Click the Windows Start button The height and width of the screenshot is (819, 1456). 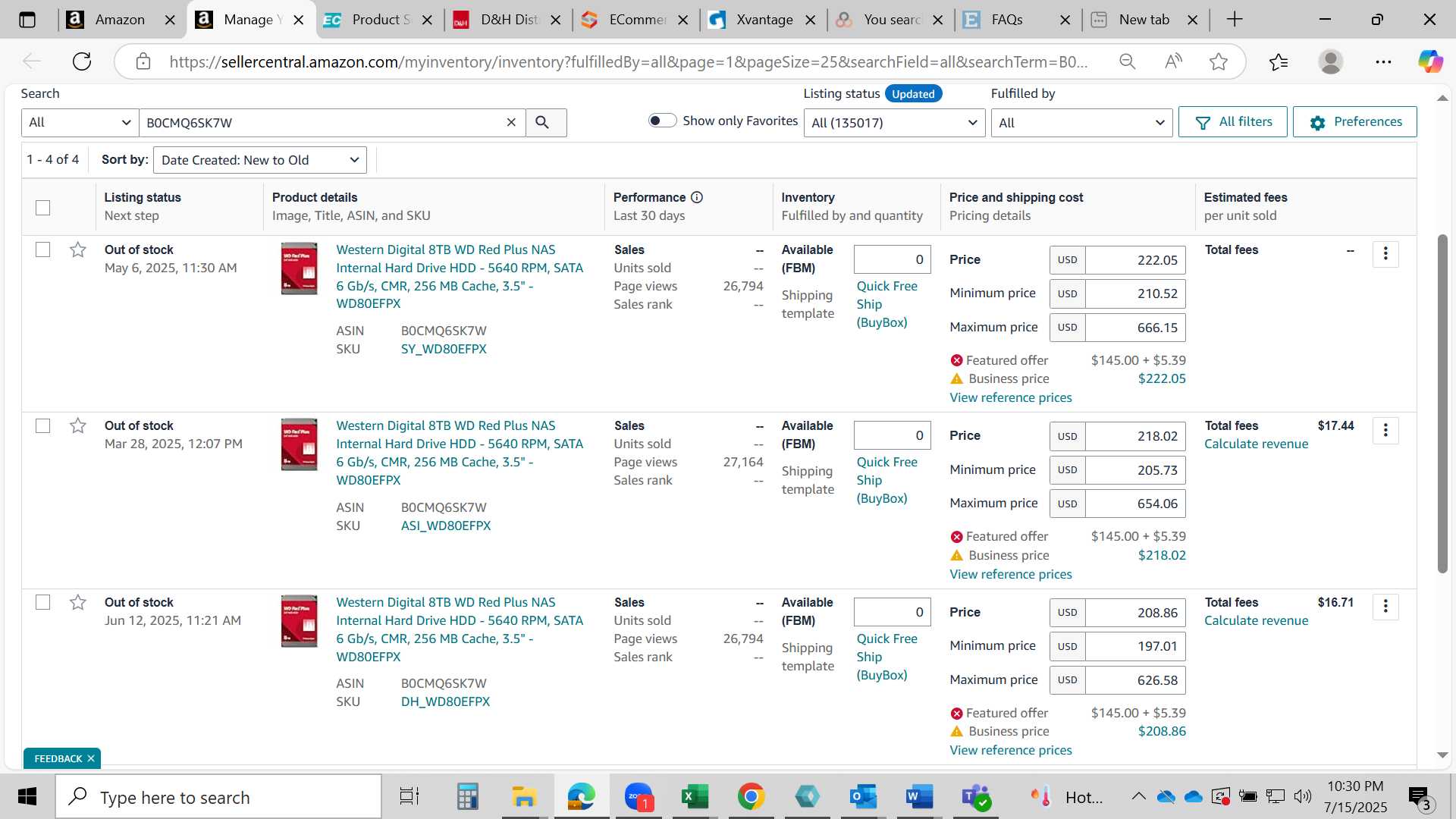pyautogui.click(x=27, y=797)
